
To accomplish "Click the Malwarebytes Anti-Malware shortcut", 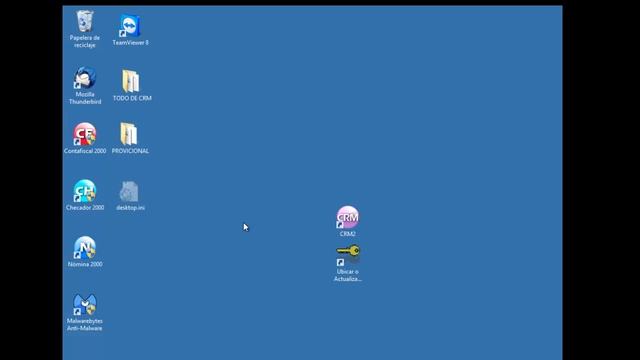I will pos(84,304).
